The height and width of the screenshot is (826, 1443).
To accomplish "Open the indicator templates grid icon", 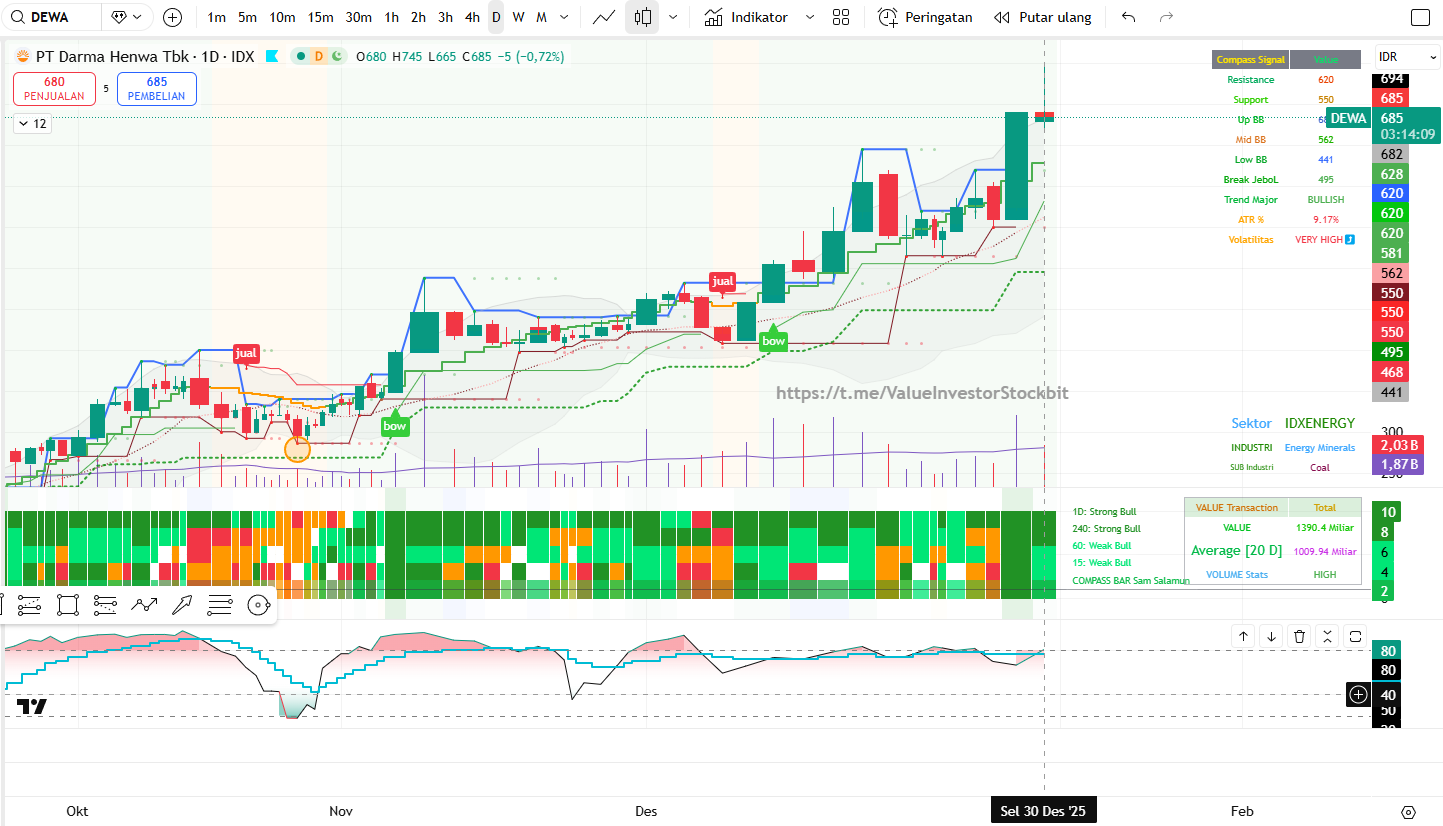I will (x=841, y=17).
